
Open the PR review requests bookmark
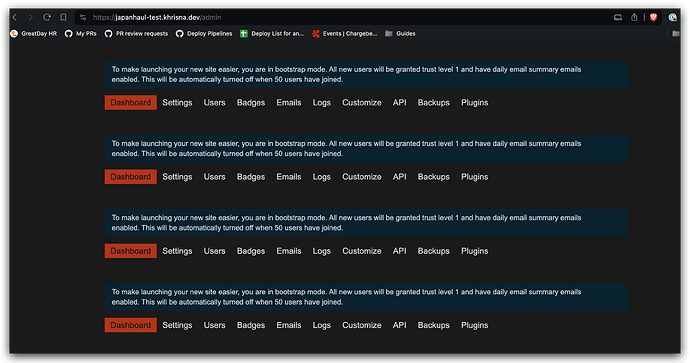136,33
